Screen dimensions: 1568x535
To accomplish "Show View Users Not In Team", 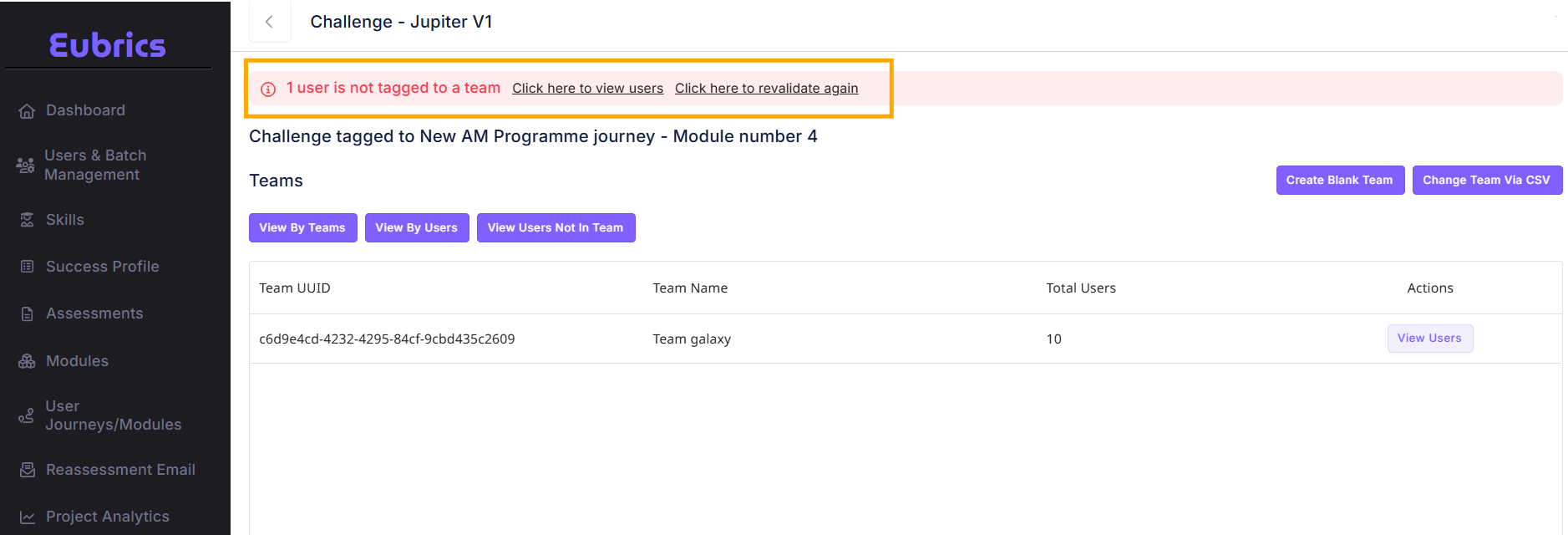I will [x=556, y=227].
